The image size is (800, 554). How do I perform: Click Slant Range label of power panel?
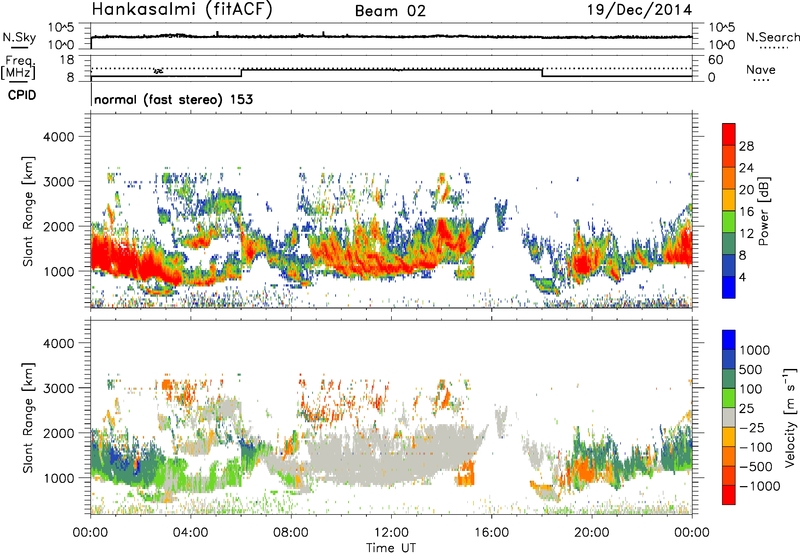pyautogui.click(x=28, y=211)
